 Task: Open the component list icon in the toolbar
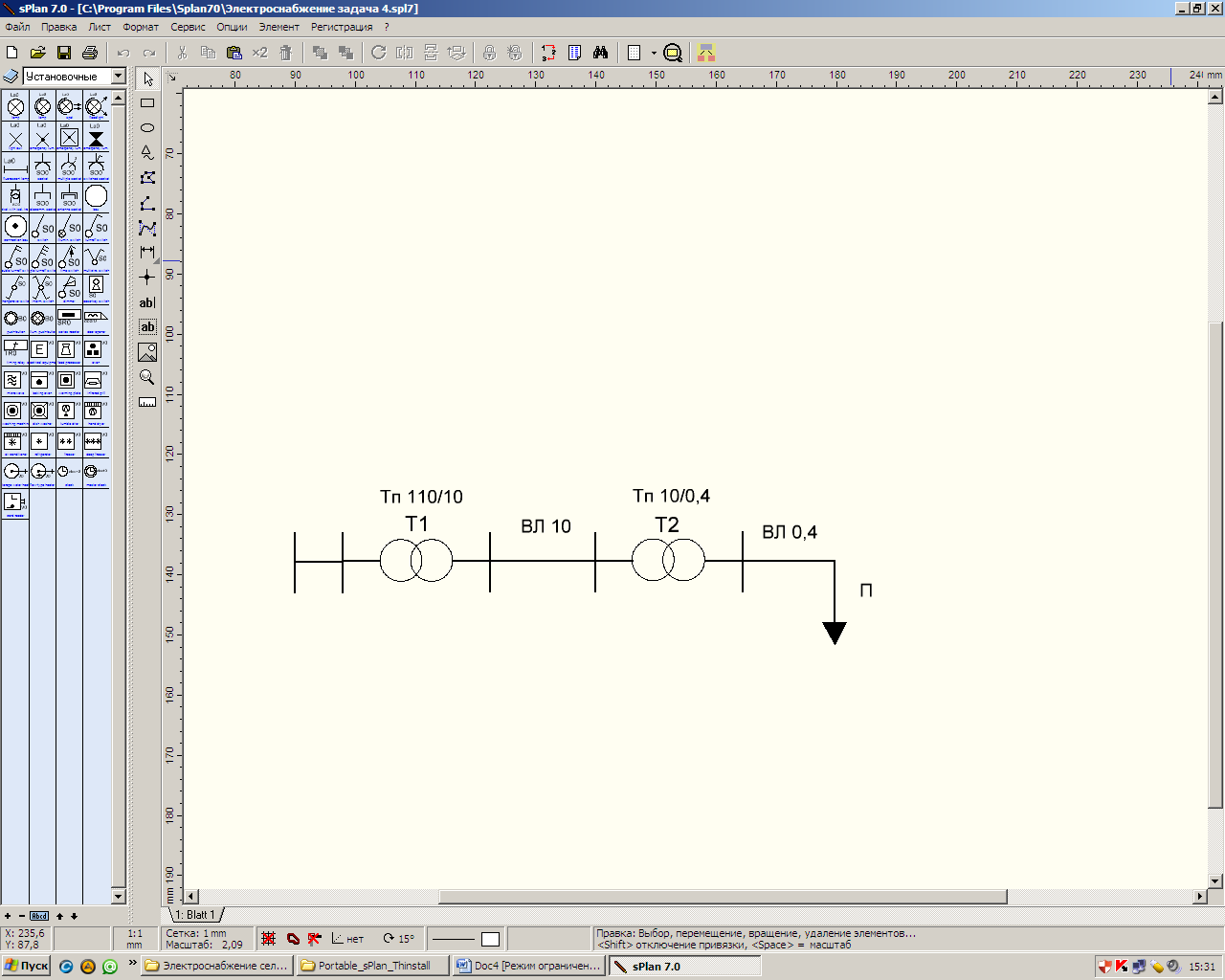pyautogui.click(x=574, y=53)
